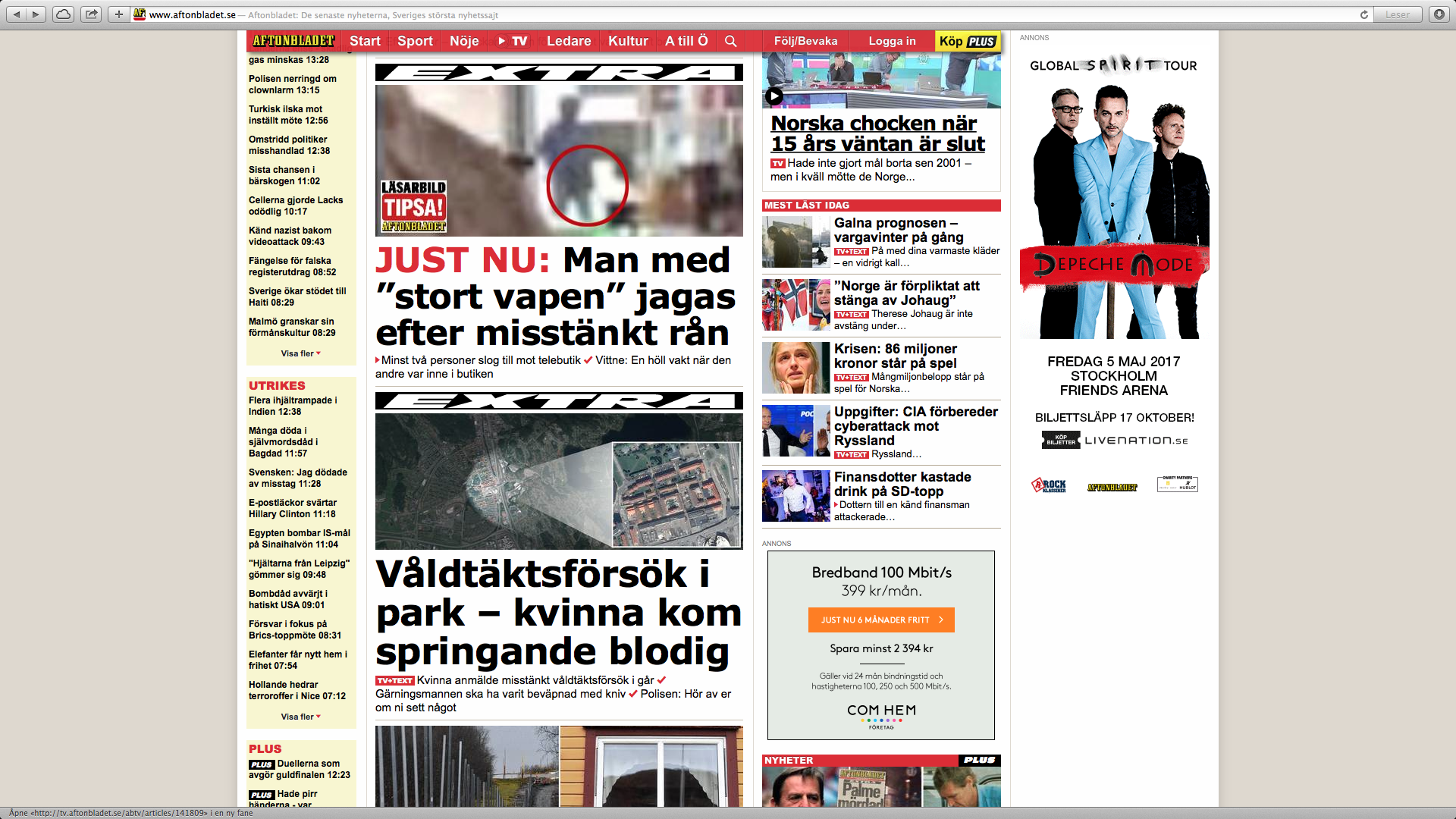Open the TV tab in the navigation
Viewport: 1456px width, 819px height.
click(512, 41)
